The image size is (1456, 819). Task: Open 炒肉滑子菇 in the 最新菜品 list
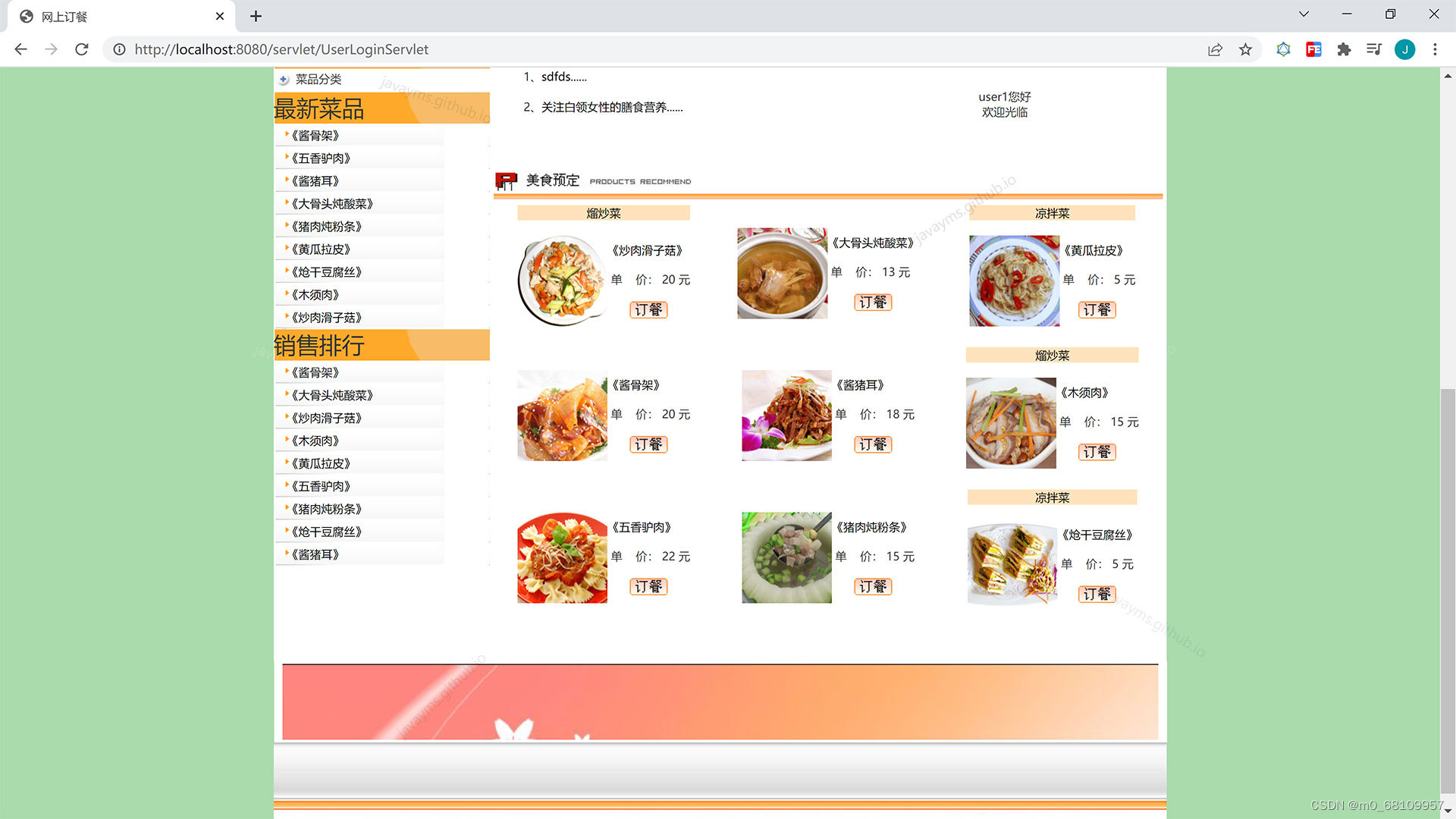pos(327,318)
